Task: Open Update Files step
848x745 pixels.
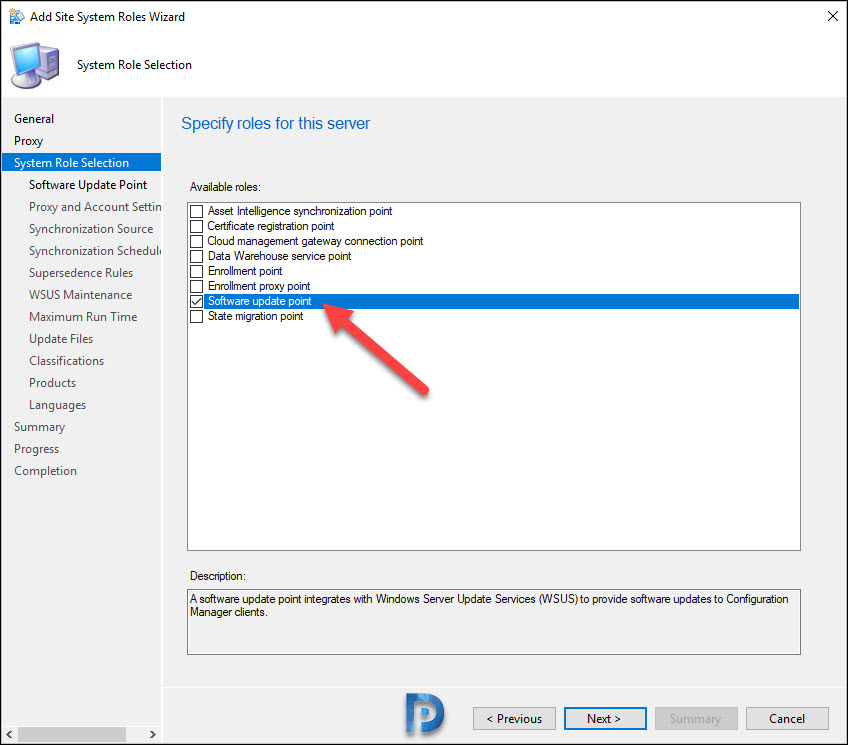Action: click(x=61, y=339)
